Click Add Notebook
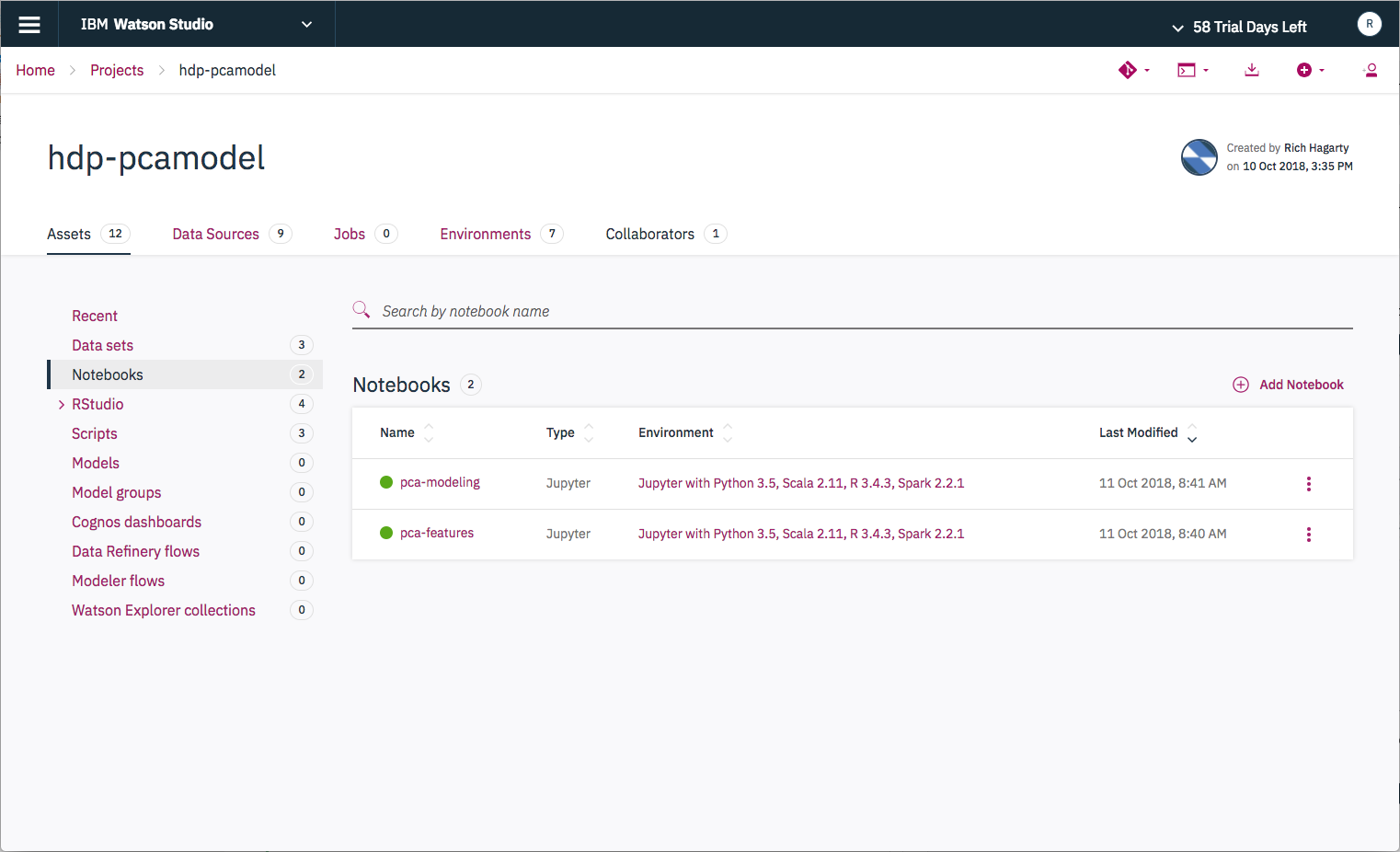This screenshot has height=852, width=1400. click(1301, 385)
